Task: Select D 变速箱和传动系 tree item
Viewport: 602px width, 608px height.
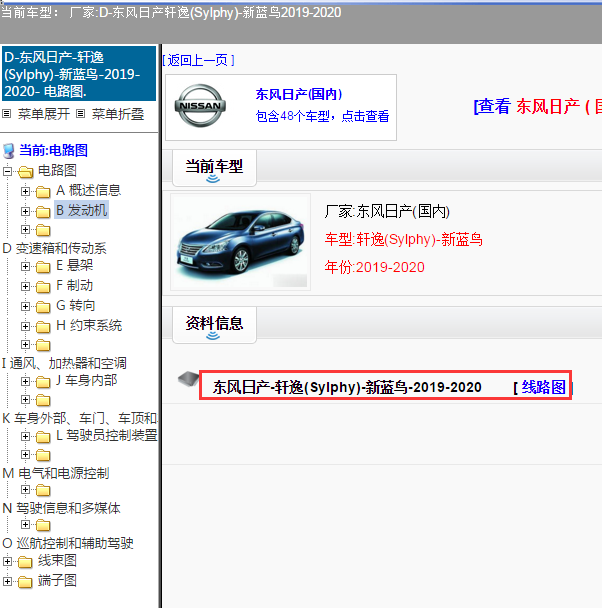Action: [54, 249]
